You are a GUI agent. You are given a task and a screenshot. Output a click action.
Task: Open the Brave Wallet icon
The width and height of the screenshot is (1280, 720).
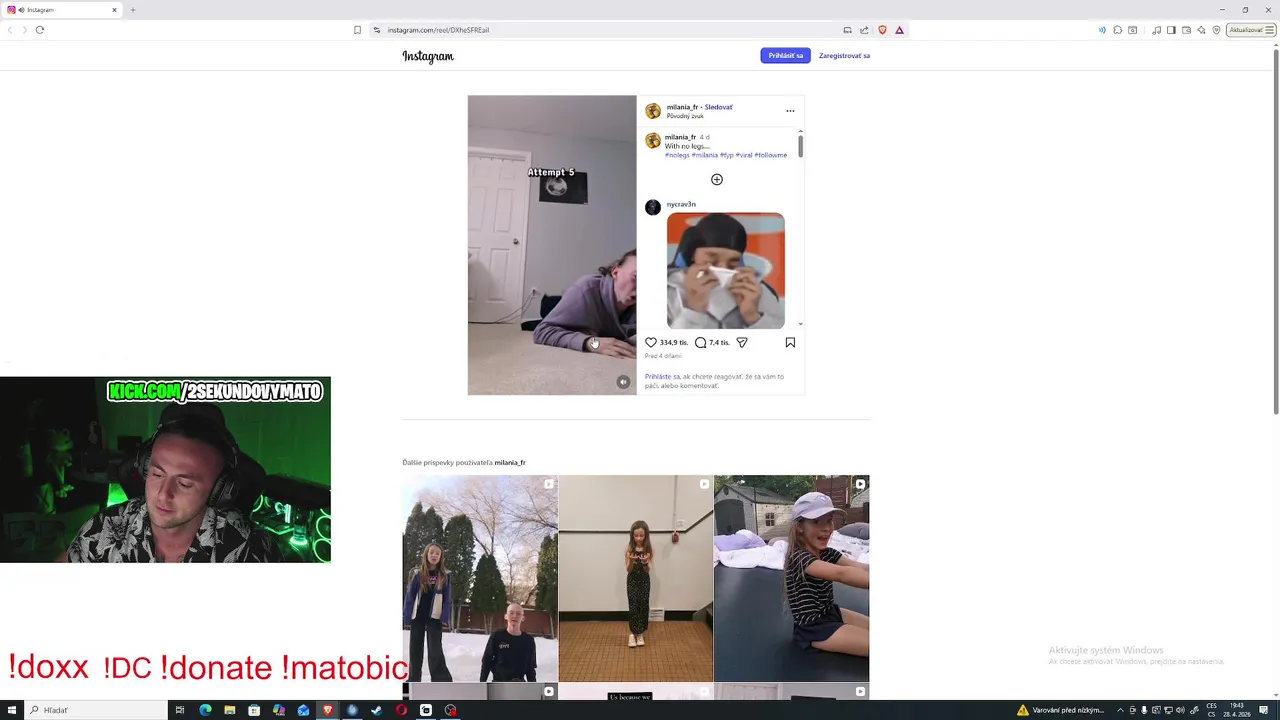pos(1186,30)
